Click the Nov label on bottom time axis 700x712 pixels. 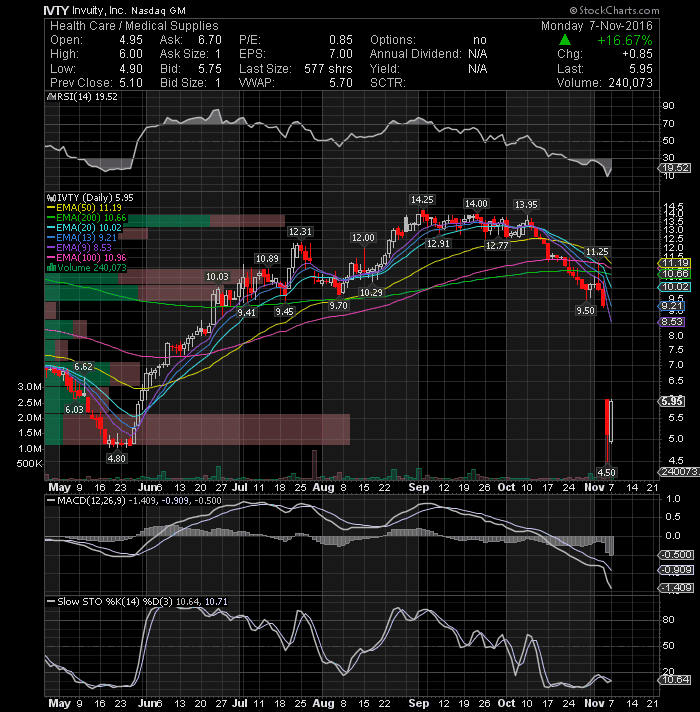(594, 703)
